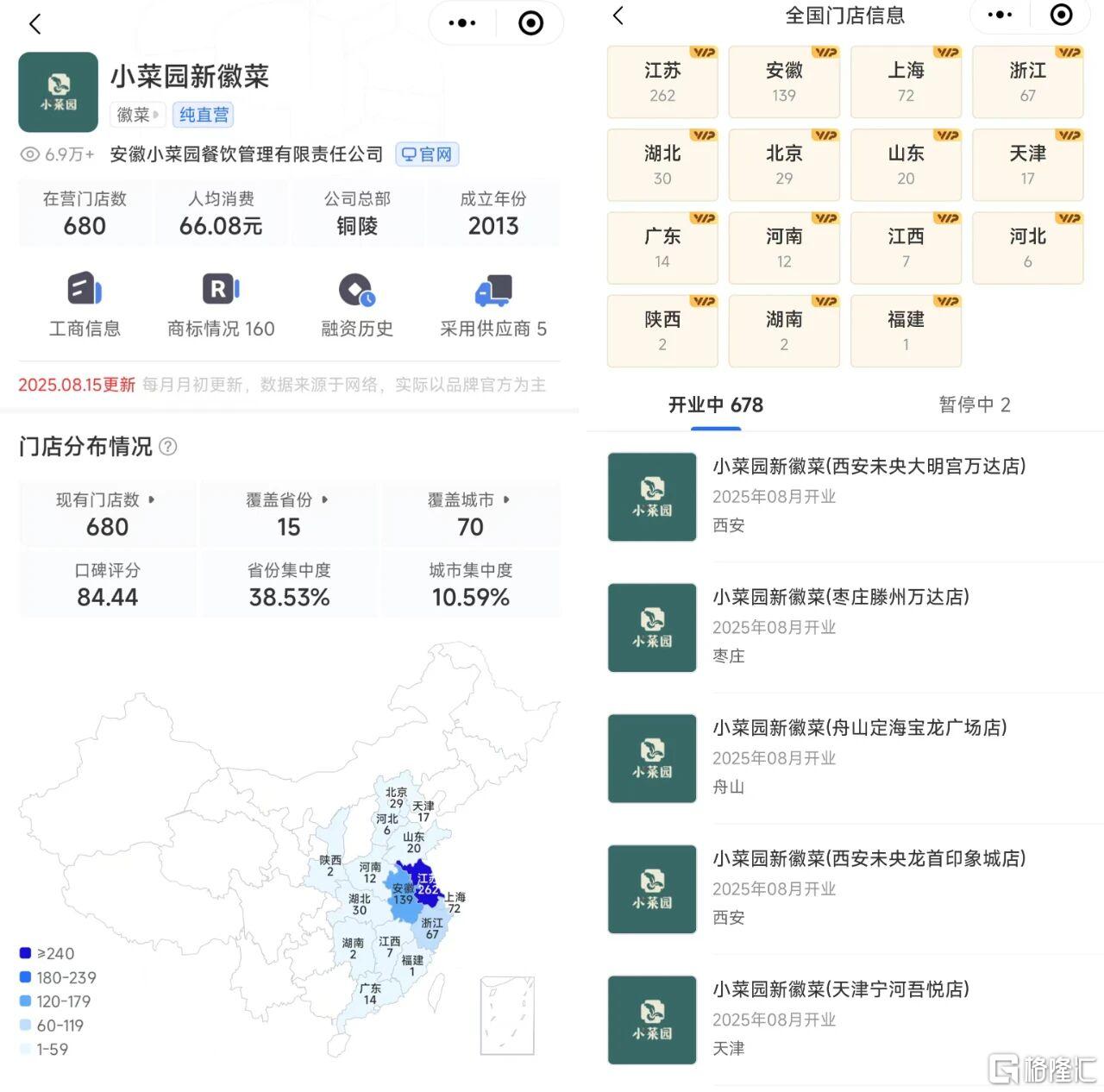The width and height of the screenshot is (1104, 1092).
Task: Open more options on 全国门店信息 page
Action: pos(1000,15)
